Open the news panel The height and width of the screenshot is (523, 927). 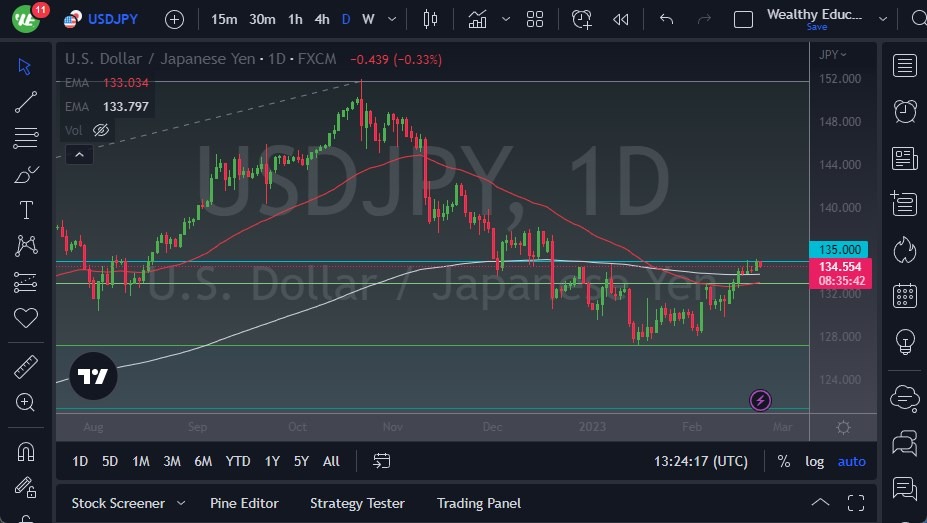(x=905, y=158)
